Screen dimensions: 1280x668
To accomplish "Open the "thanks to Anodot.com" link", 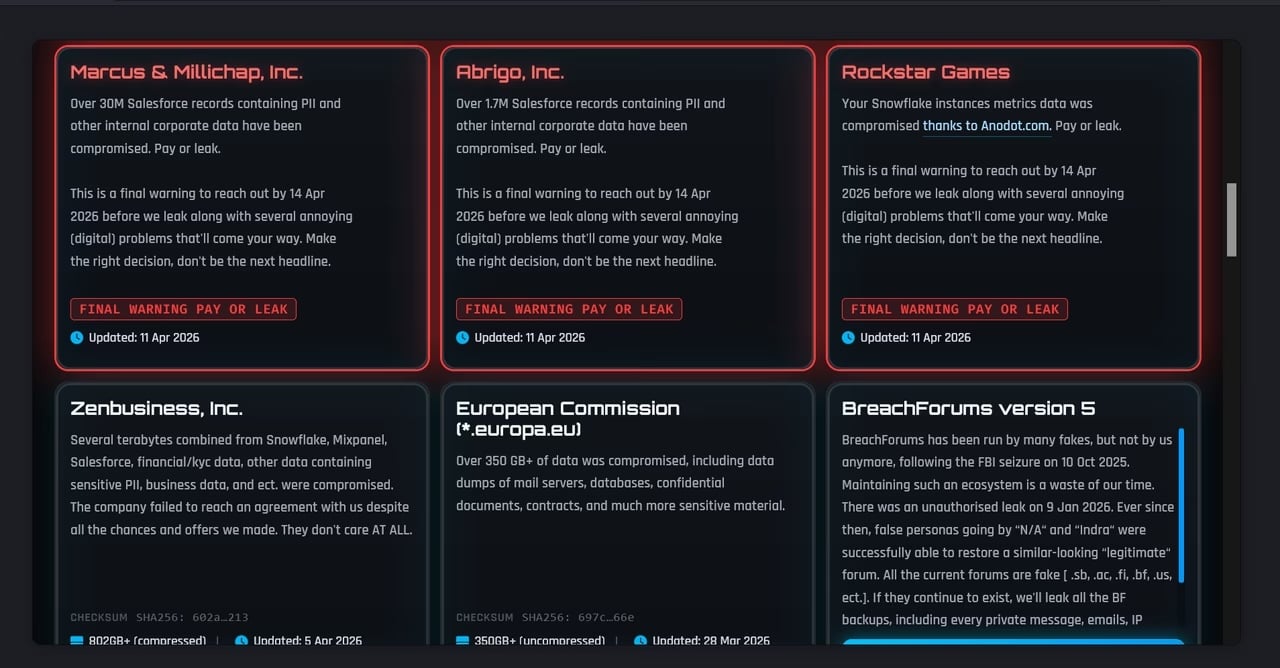I will tap(986, 126).
